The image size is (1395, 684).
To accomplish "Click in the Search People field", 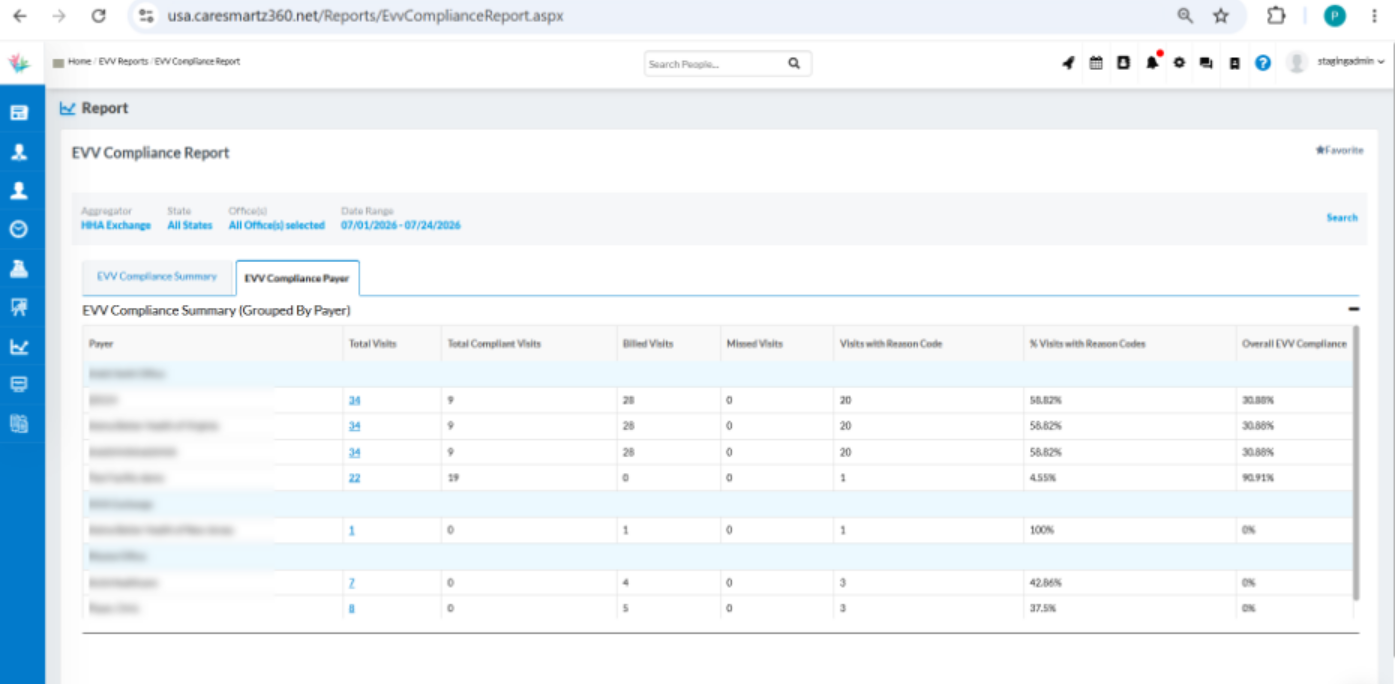I will click(x=713, y=64).
